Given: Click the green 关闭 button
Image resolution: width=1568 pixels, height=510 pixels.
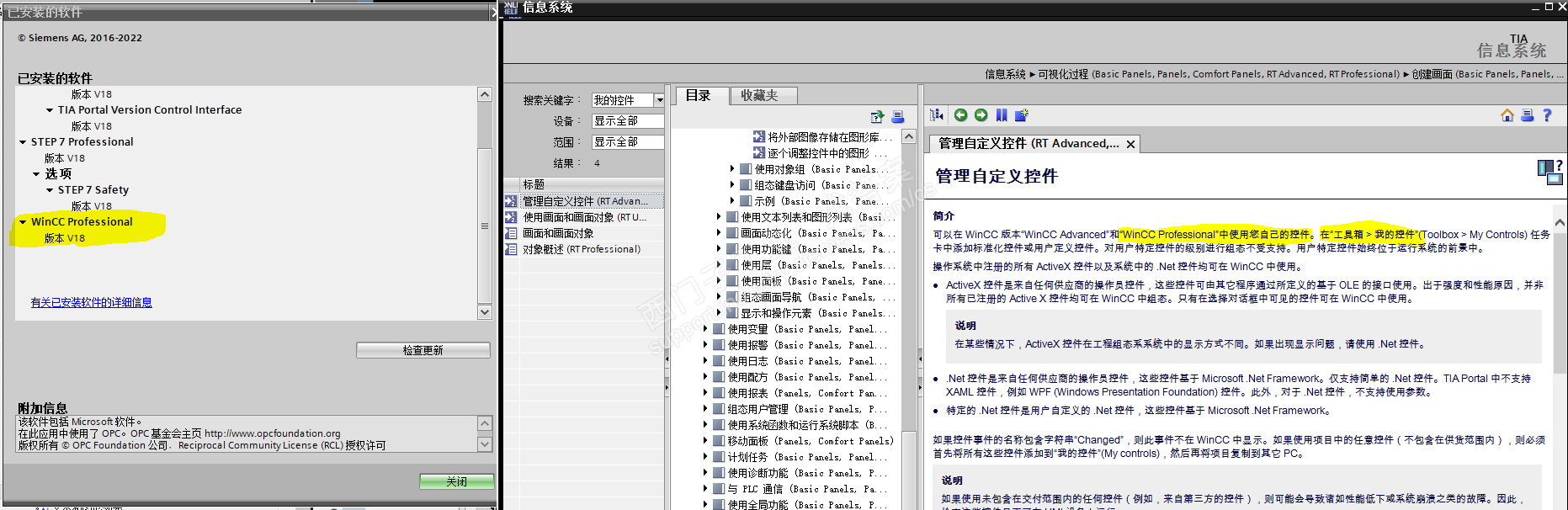Looking at the screenshot, I should pos(457,481).
